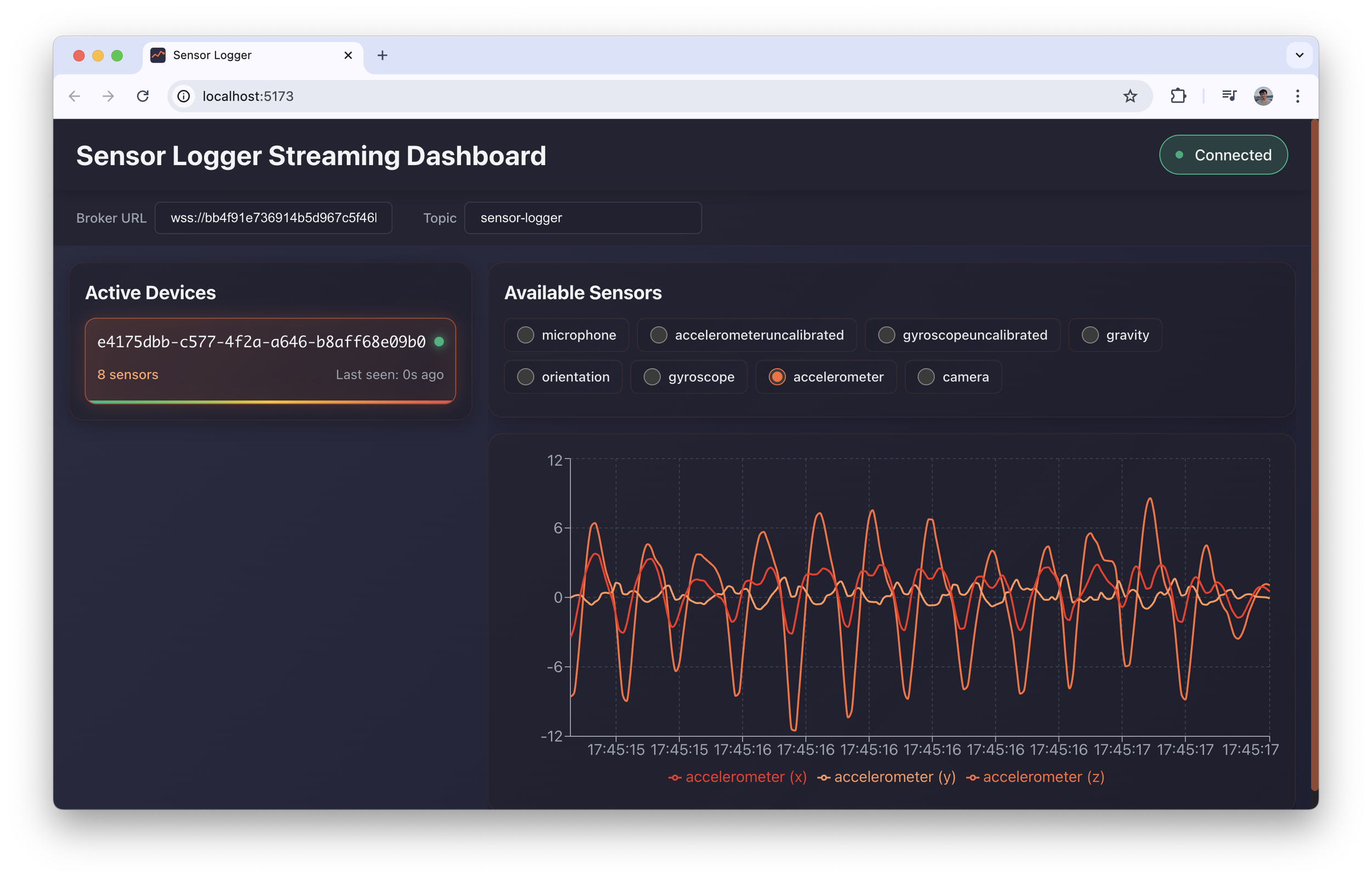Enable the gravity sensor

(x=1115, y=335)
